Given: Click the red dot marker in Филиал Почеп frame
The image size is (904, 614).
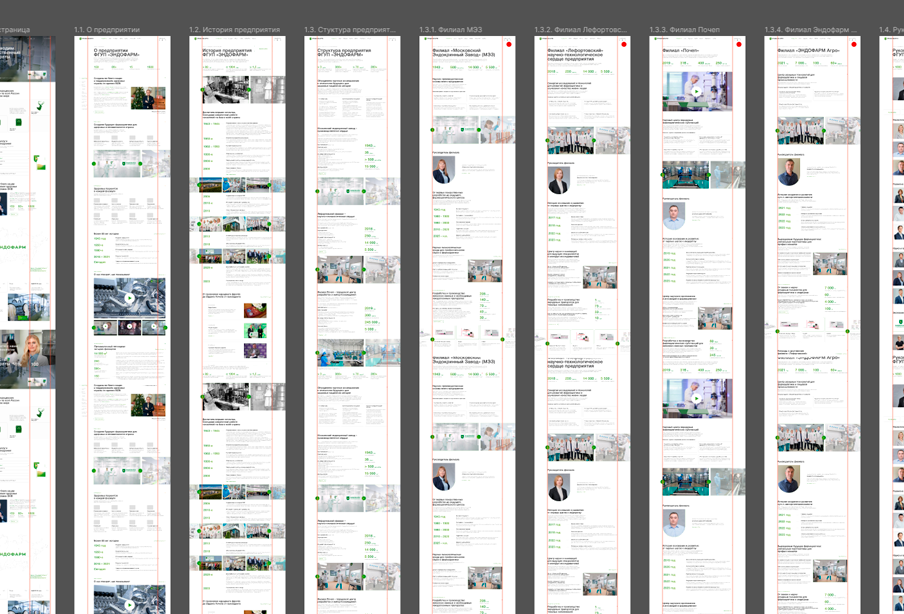Looking at the screenshot, I should tap(740, 45).
